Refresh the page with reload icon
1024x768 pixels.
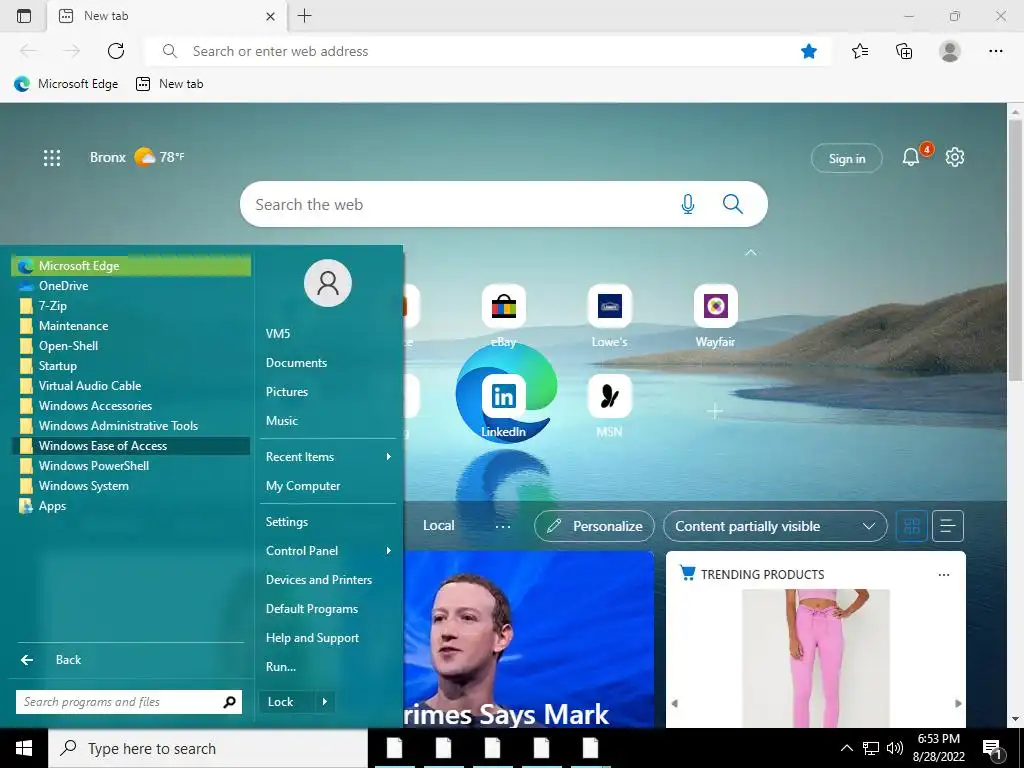point(116,51)
